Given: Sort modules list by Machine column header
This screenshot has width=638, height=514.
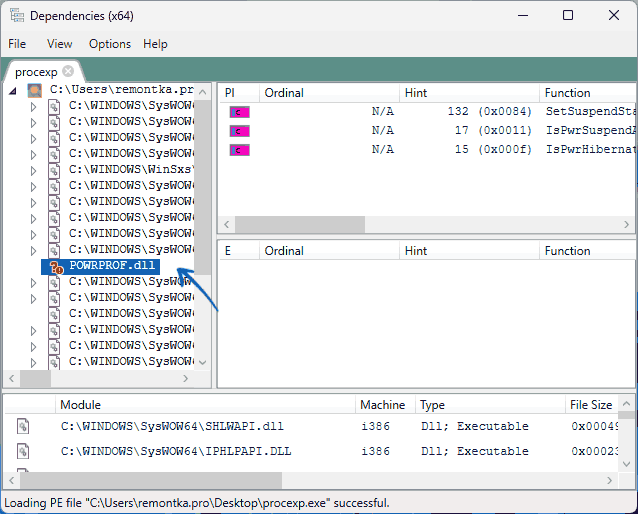Looking at the screenshot, I should [385, 405].
